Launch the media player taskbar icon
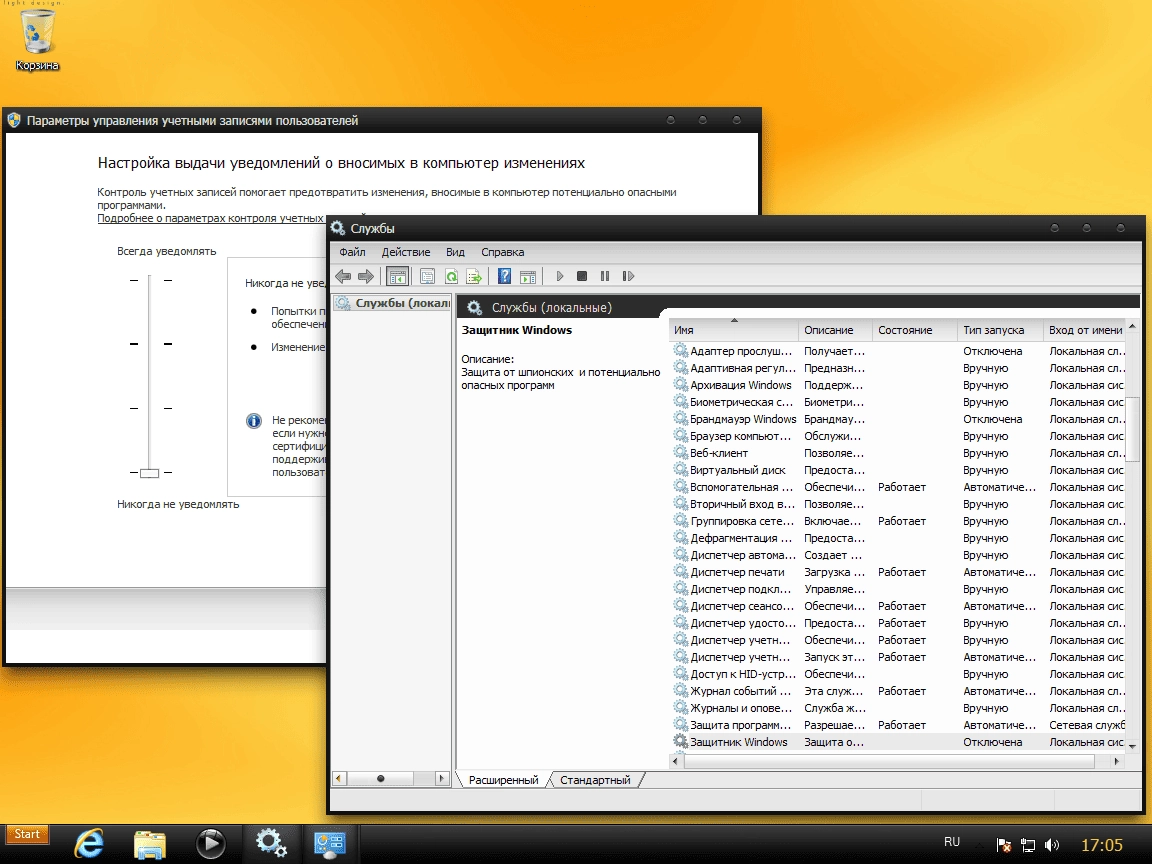The width and height of the screenshot is (1152, 864). (211, 843)
